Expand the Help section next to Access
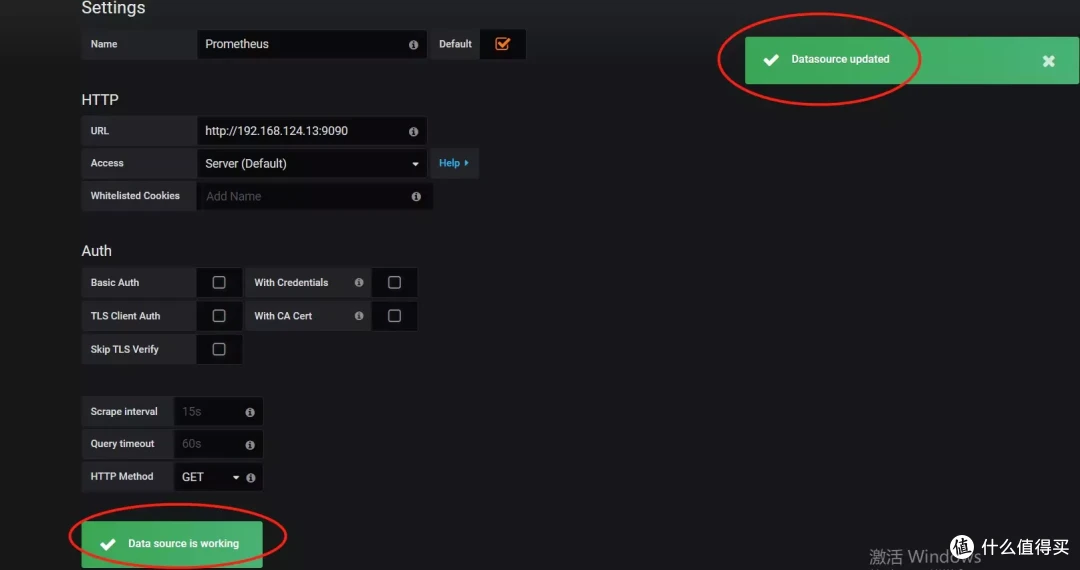1080x570 pixels. pyautogui.click(x=453, y=163)
